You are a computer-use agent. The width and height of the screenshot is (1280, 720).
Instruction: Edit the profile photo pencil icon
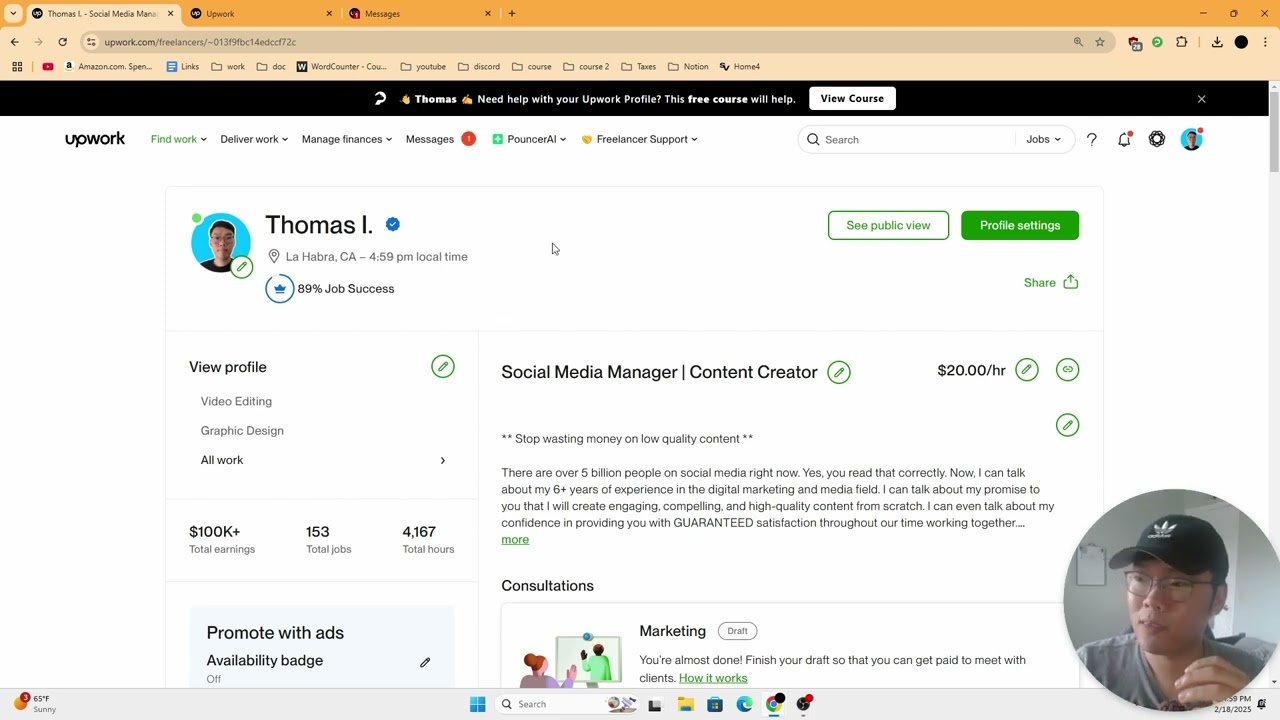(242, 267)
